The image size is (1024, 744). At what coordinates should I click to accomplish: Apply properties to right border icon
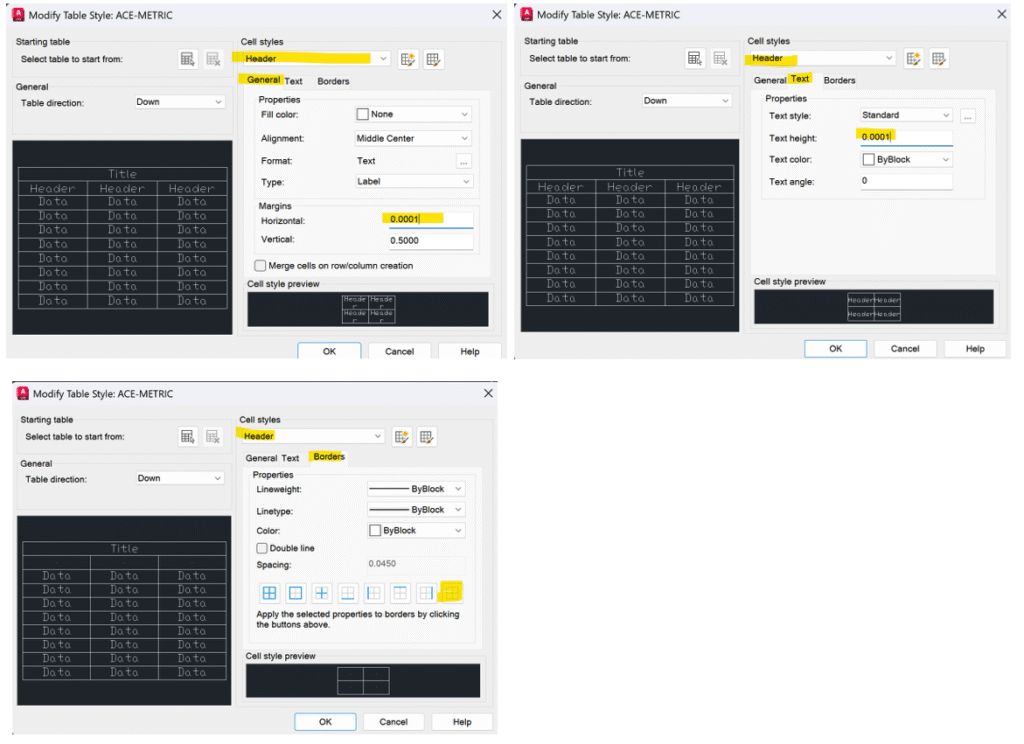tap(426, 593)
